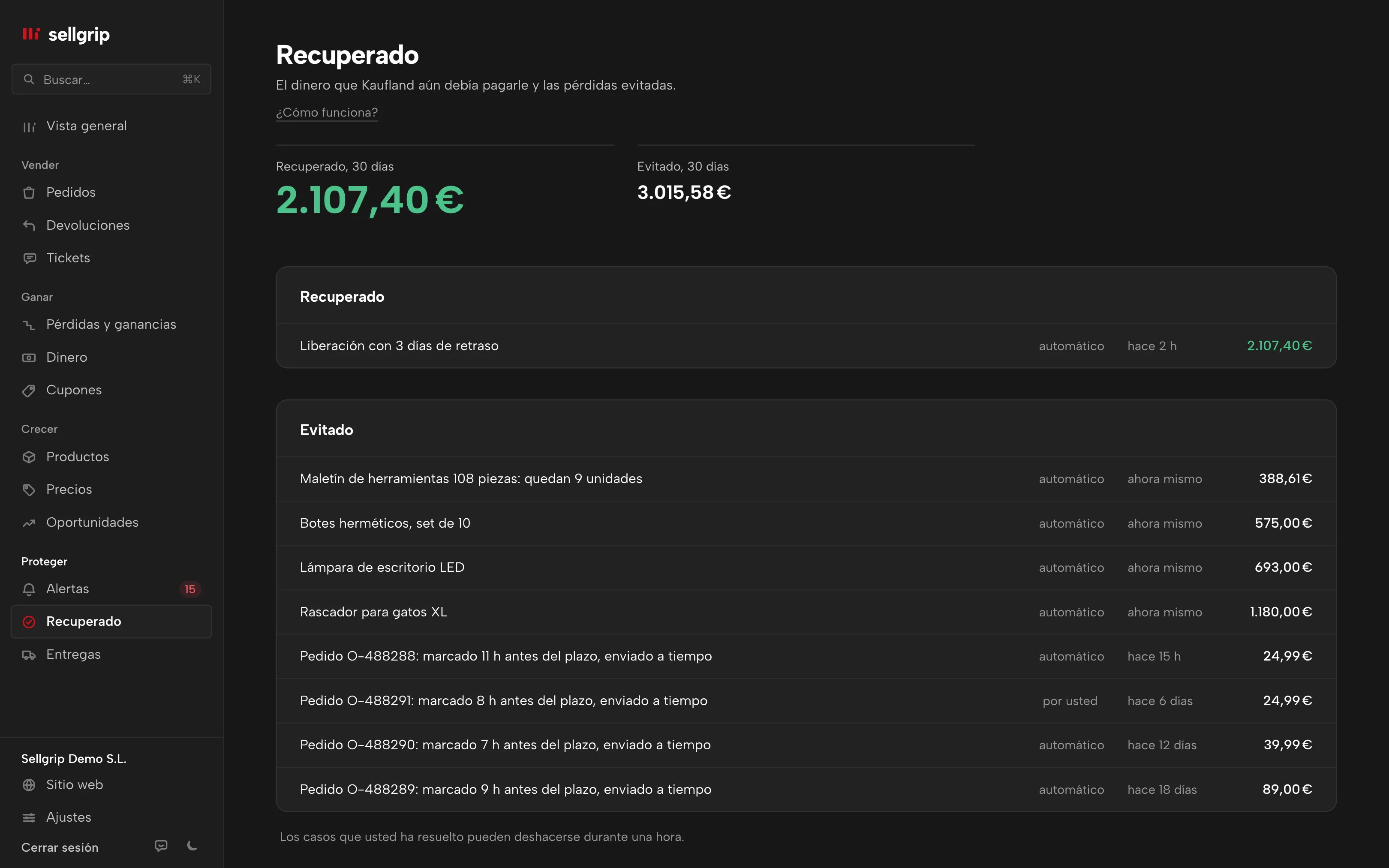The height and width of the screenshot is (868, 1389).
Task: Select the Lámpara de escritorio LED row
Action: (806, 567)
